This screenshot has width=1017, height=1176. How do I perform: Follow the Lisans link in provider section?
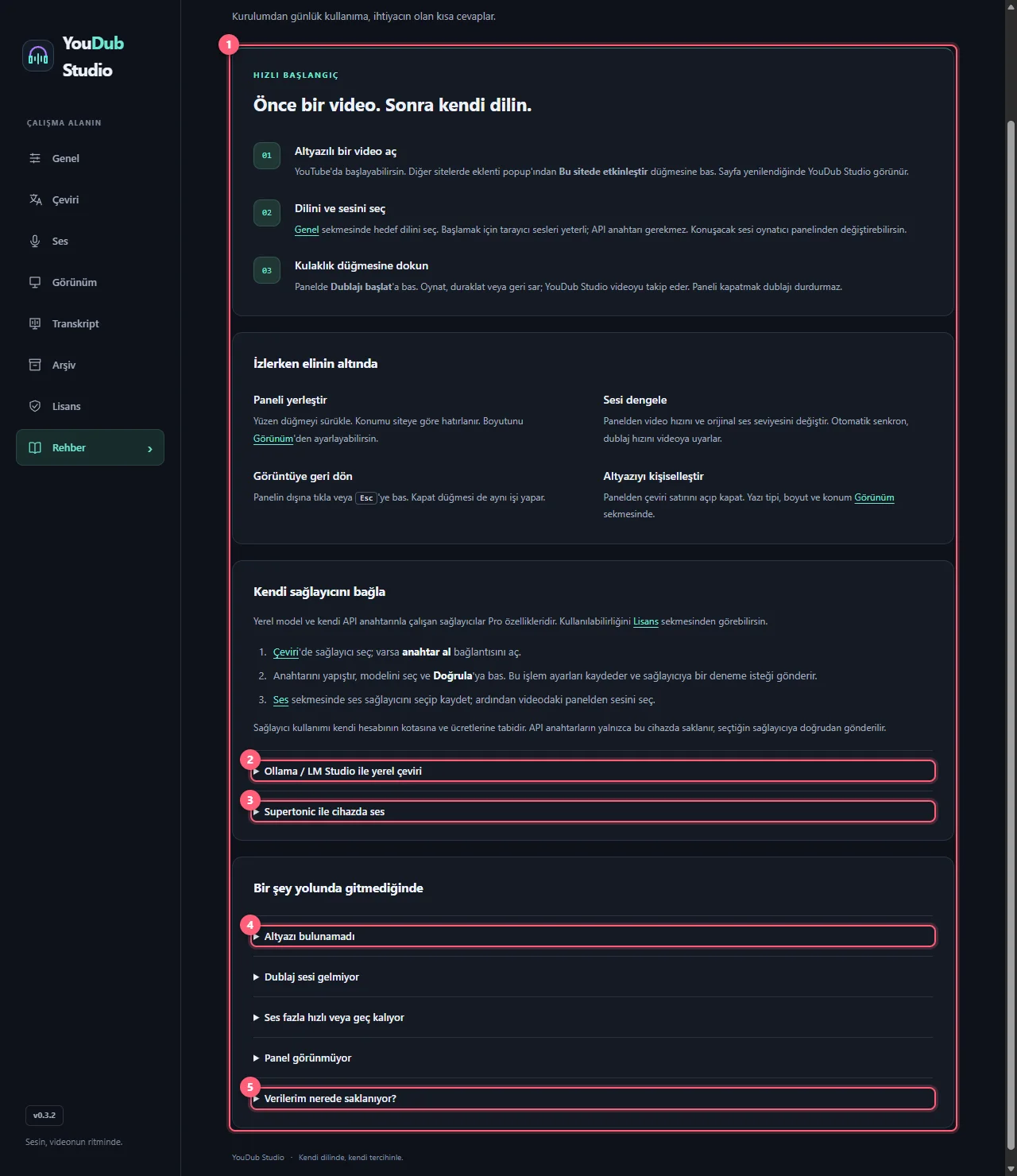646,621
